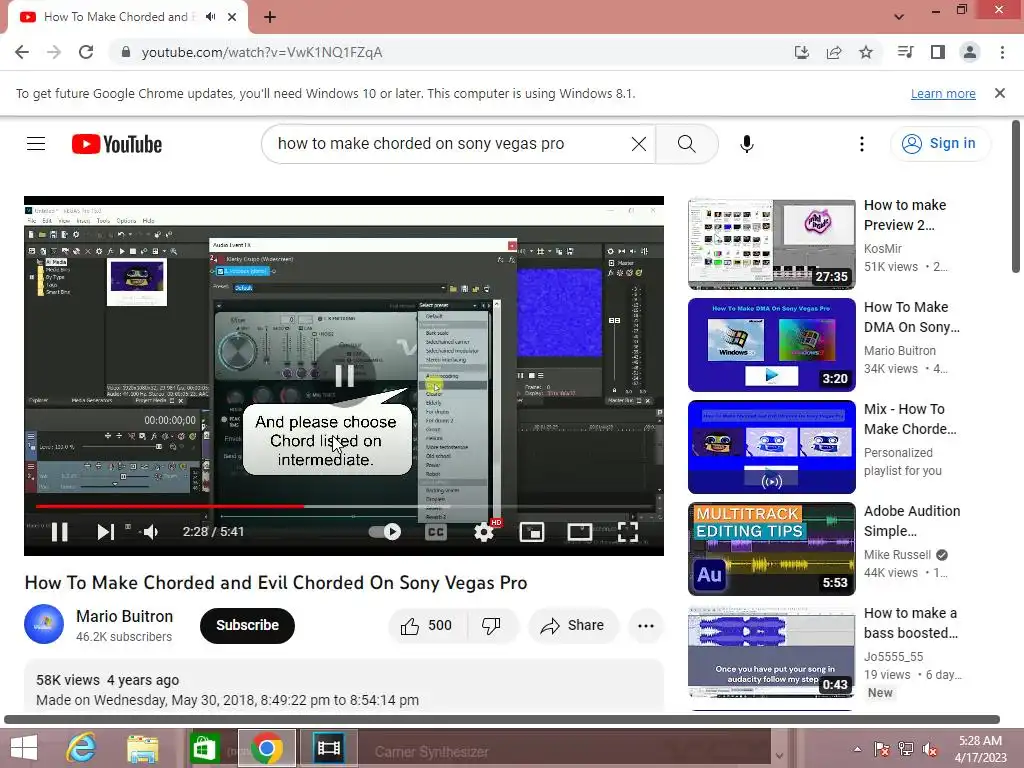Bookmark this tab with the star

click(x=866, y=52)
